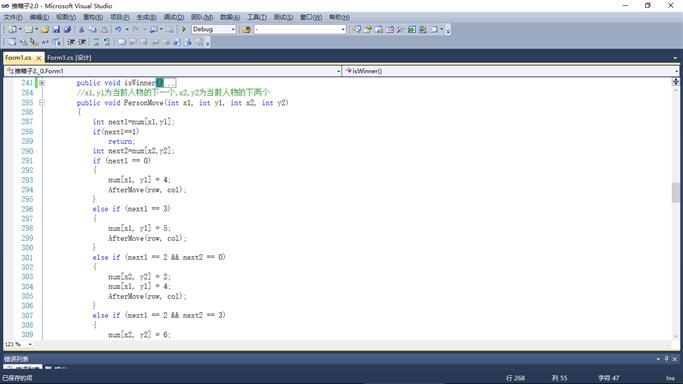Screen dimensions: 683x384
Task: Open the Tools menu
Action: click(x=257, y=17)
